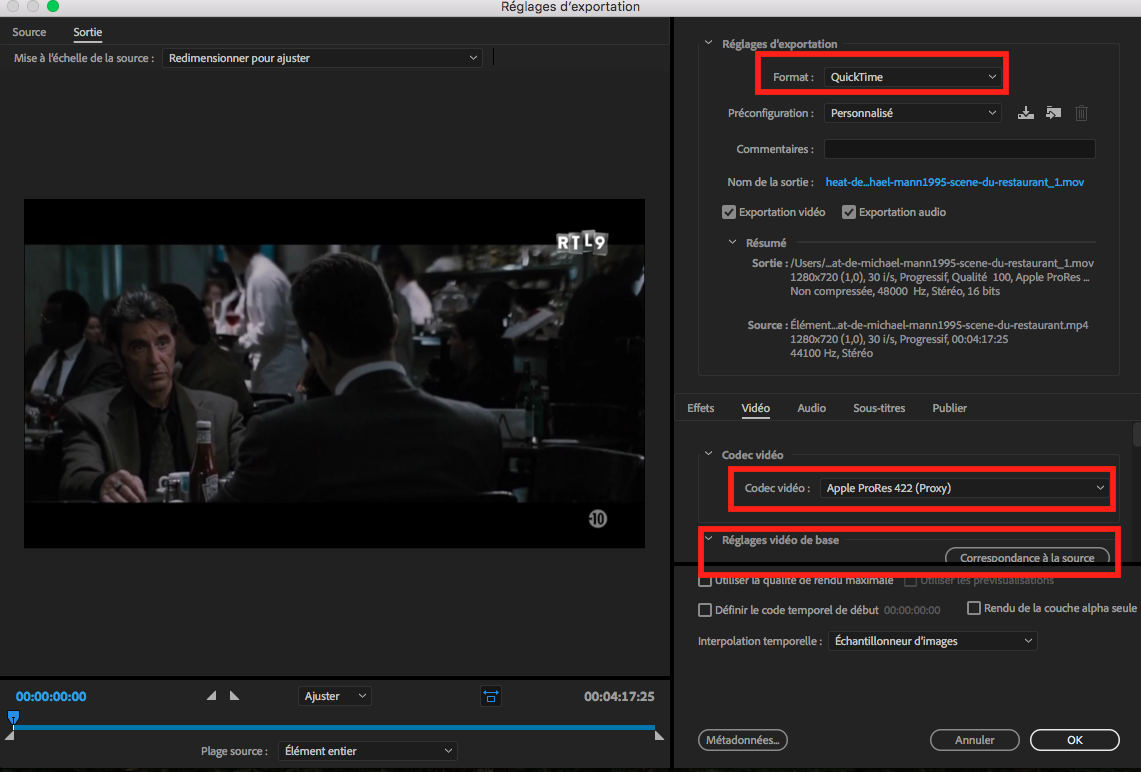Open the Plage source dropdown
The width and height of the screenshot is (1141, 772).
tap(367, 751)
